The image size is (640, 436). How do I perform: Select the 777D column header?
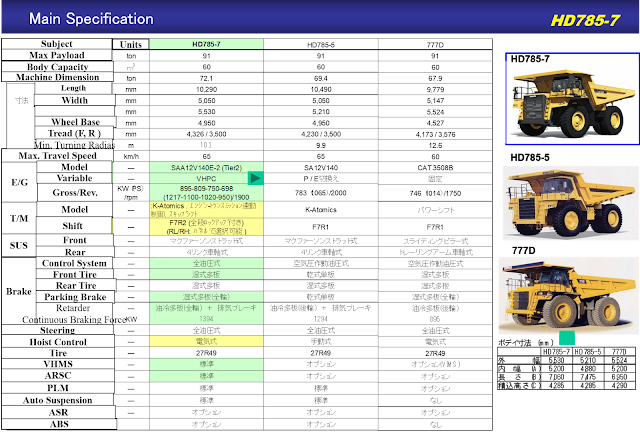click(435, 44)
